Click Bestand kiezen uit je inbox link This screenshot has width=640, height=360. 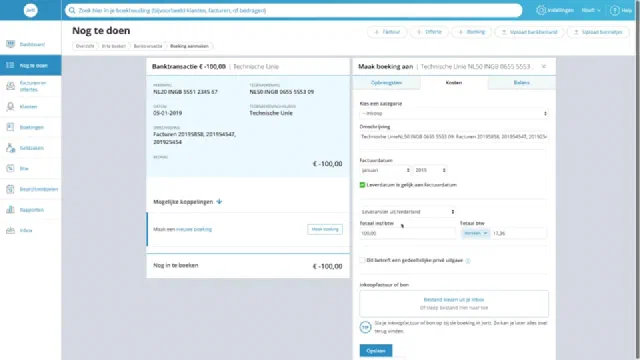454,300
